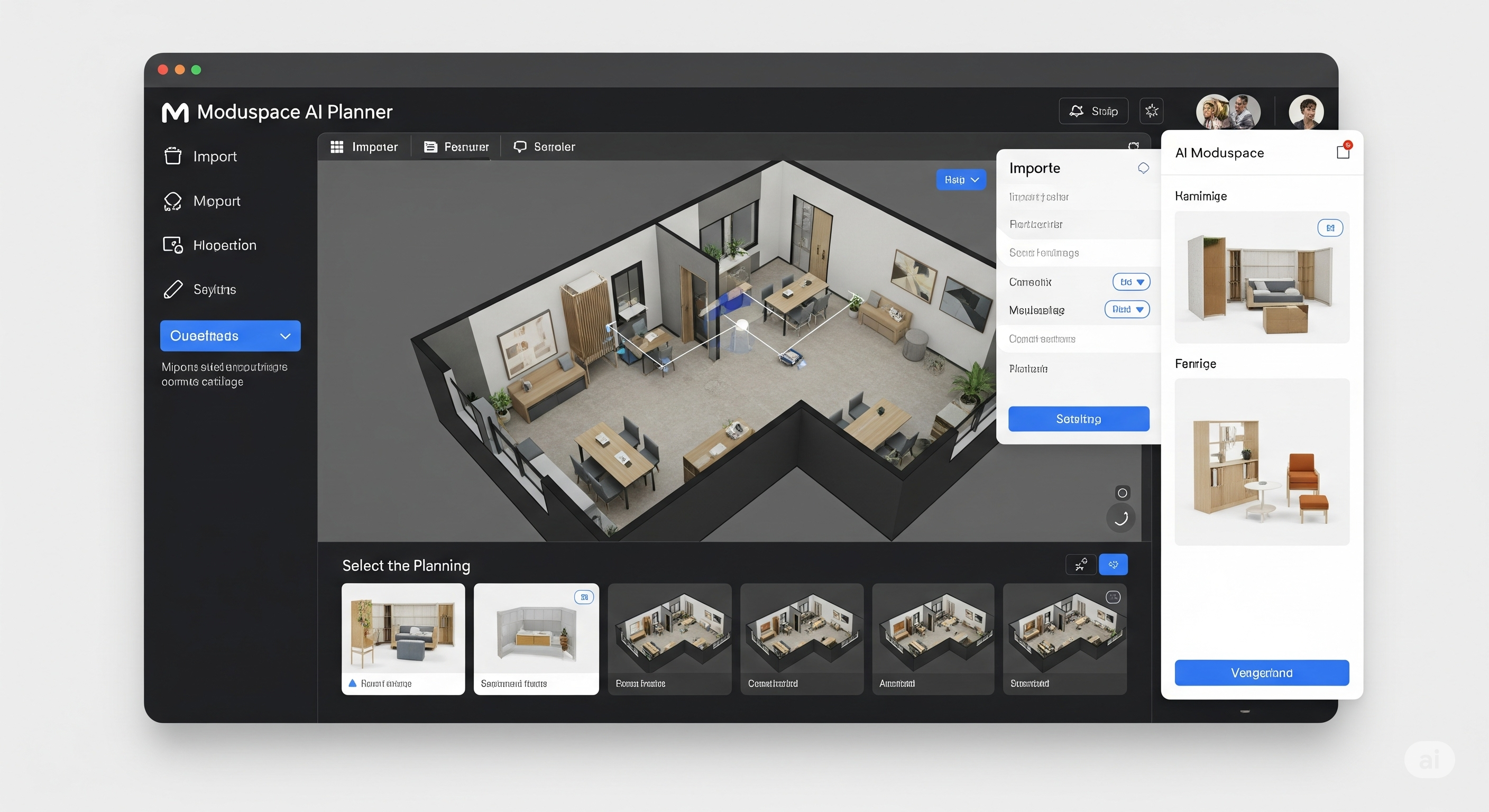The height and width of the screenshot is (812, 1489).
Task: Click the rotate view button in viewport
Action: click(1121, 519)
